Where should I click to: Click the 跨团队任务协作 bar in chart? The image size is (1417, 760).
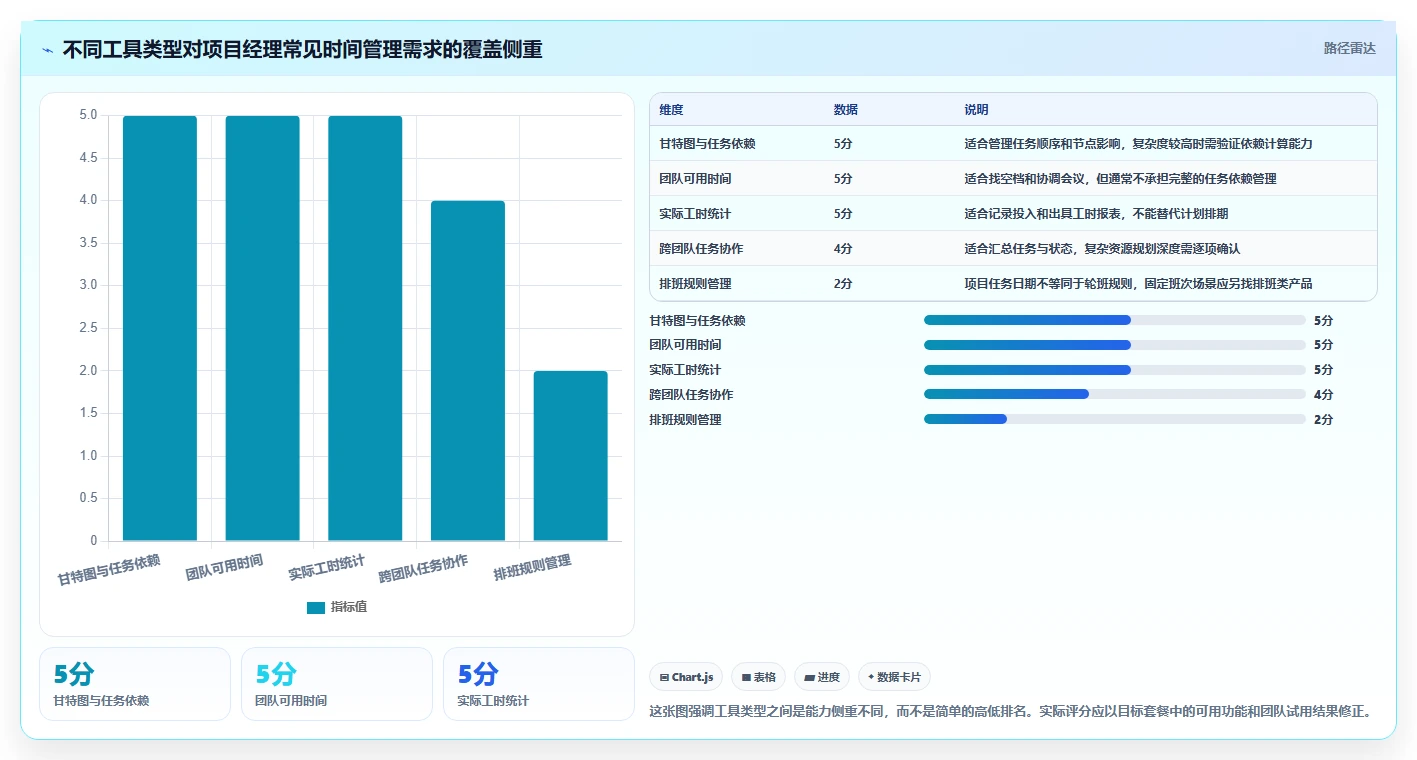[x=468, y=371]
